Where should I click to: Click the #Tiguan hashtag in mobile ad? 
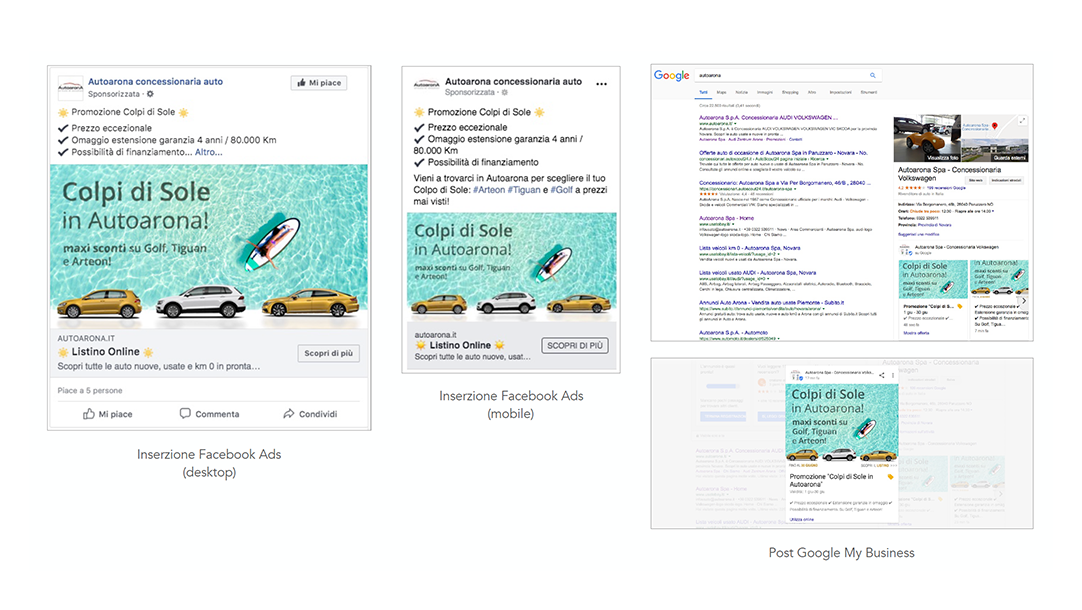click(524, 190)
